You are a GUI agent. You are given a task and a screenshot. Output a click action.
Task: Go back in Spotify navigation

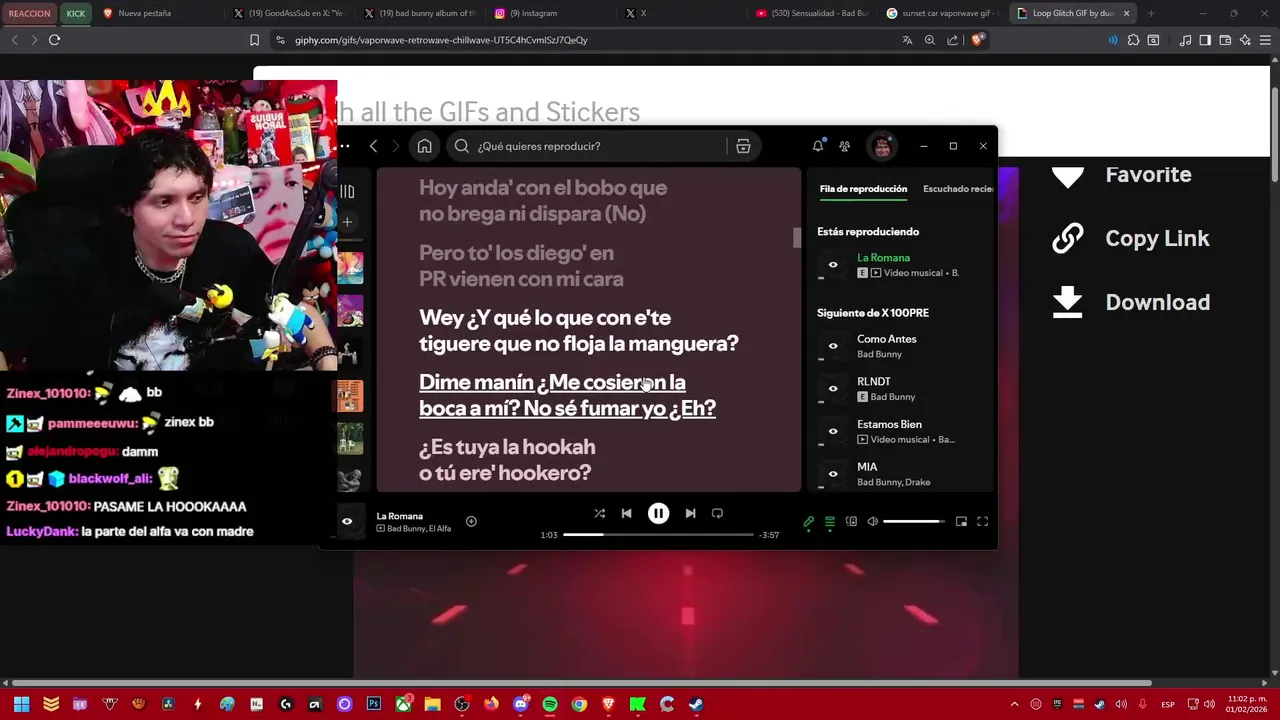373,146
